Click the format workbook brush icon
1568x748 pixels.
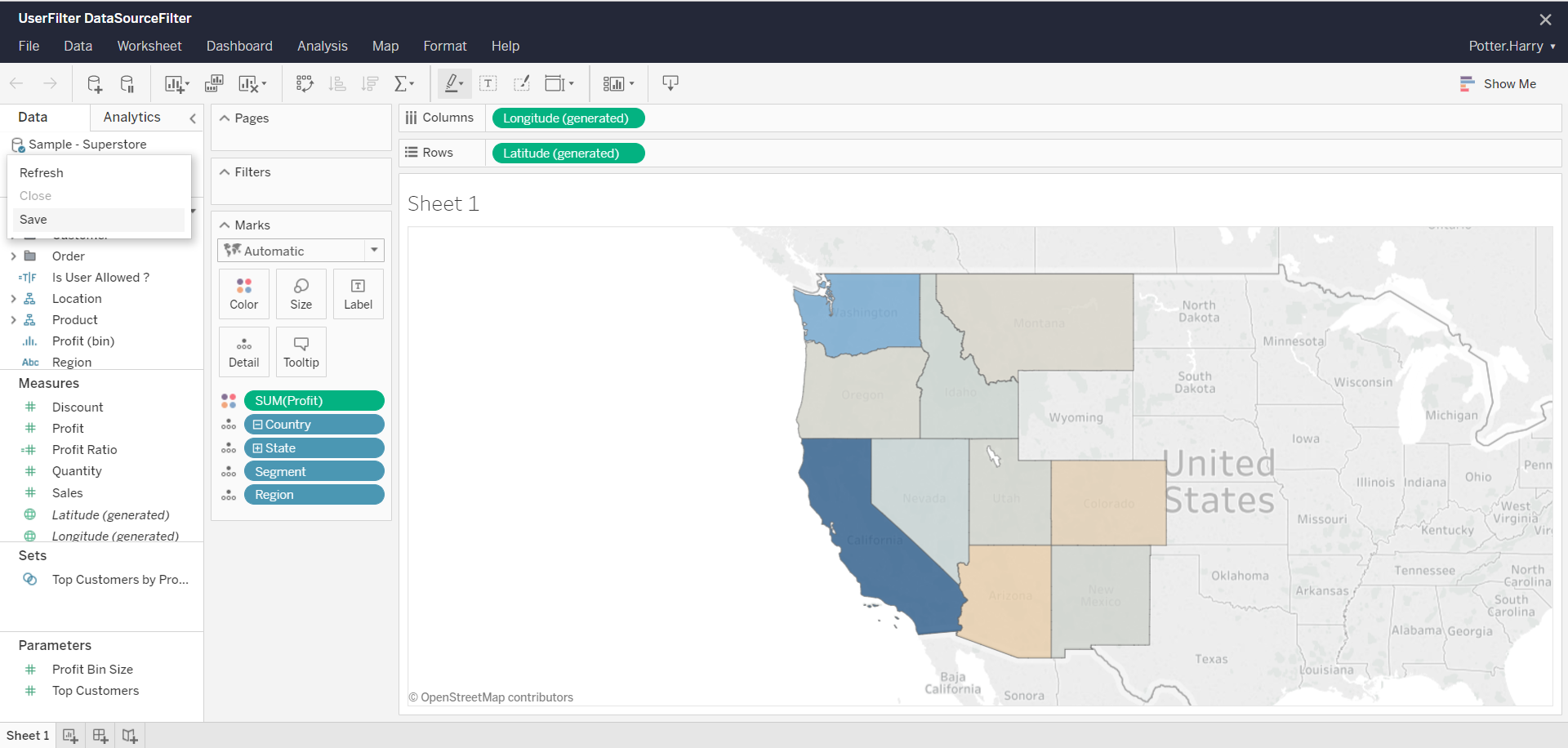coord(521,83)
